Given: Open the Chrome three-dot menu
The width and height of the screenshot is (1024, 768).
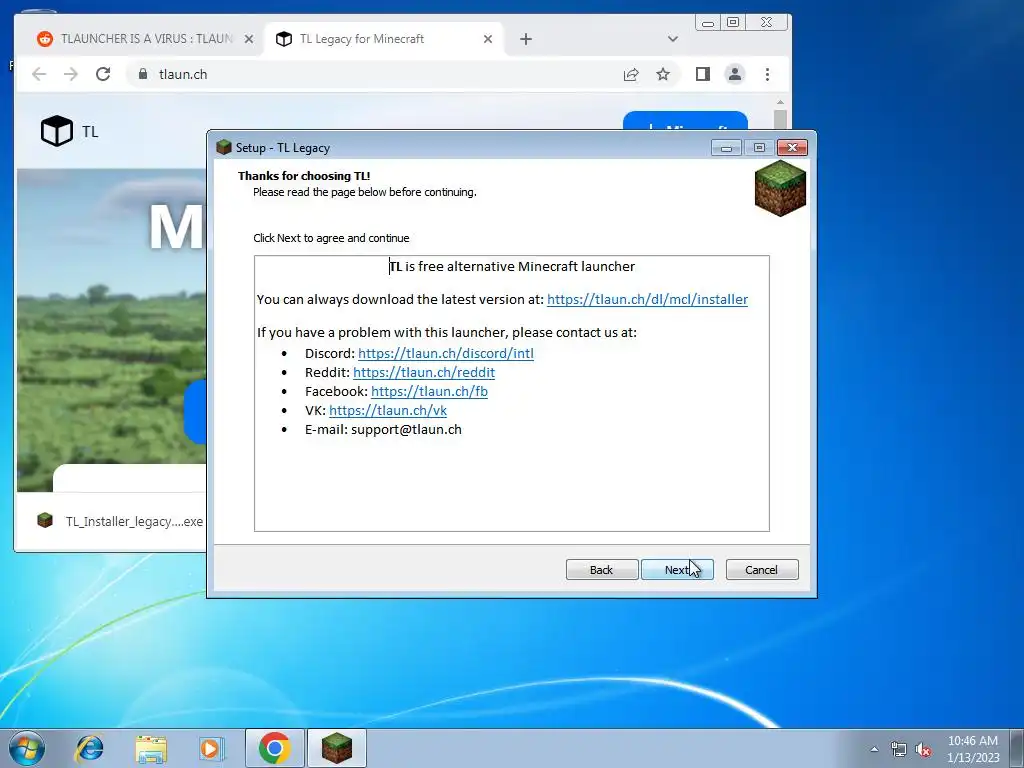Looking at the screenshot, I should tap(767, 74).
